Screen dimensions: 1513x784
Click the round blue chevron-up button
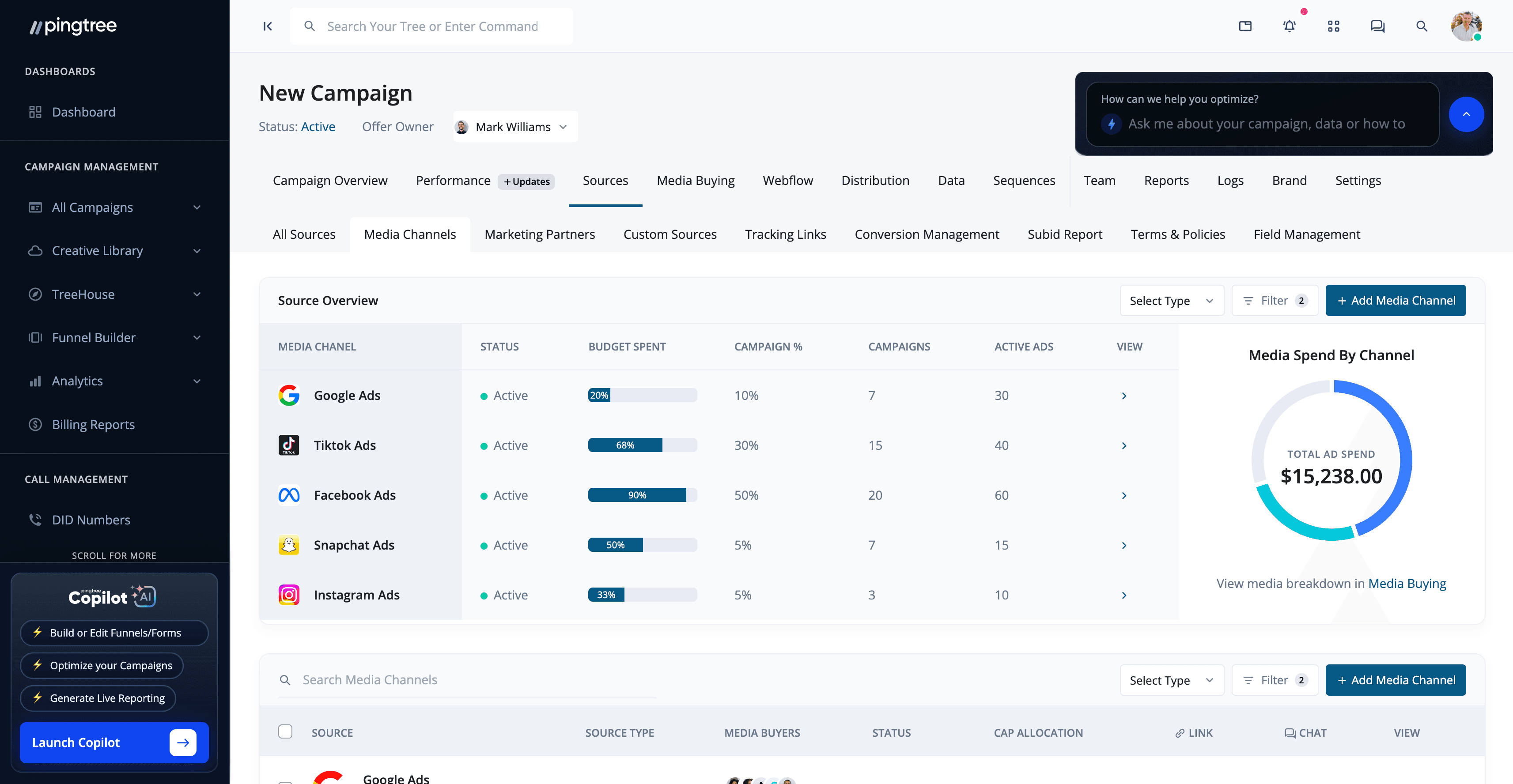(x=1466, y=114)
